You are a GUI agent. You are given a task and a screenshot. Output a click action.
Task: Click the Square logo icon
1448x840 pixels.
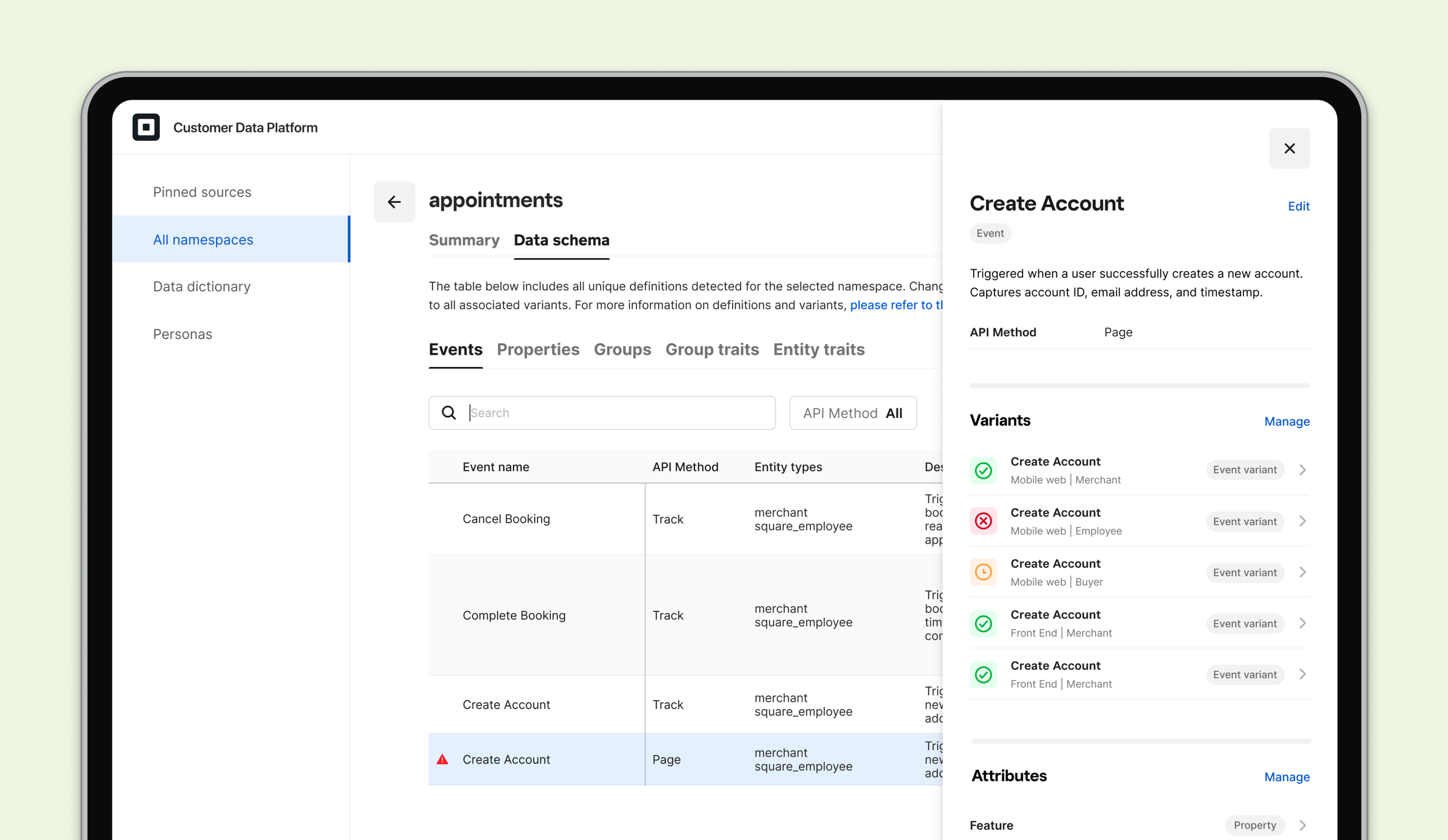[146, 127]
